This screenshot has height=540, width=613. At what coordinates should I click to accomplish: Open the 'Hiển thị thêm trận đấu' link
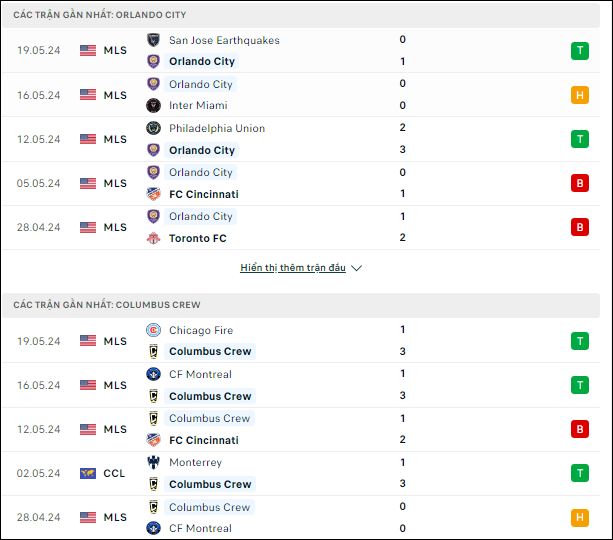tap(293, 268)
